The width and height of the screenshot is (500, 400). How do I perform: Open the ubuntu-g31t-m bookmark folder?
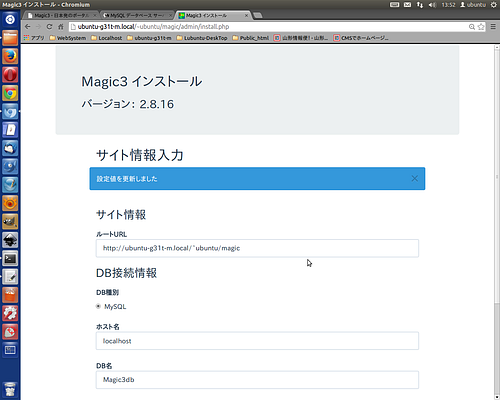click(x=149, y=38)
